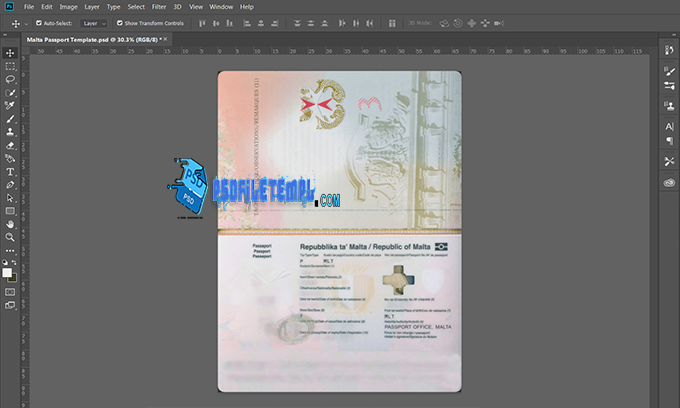
Task: Click the Auto-Align Layers button
Action: (392, 23)
